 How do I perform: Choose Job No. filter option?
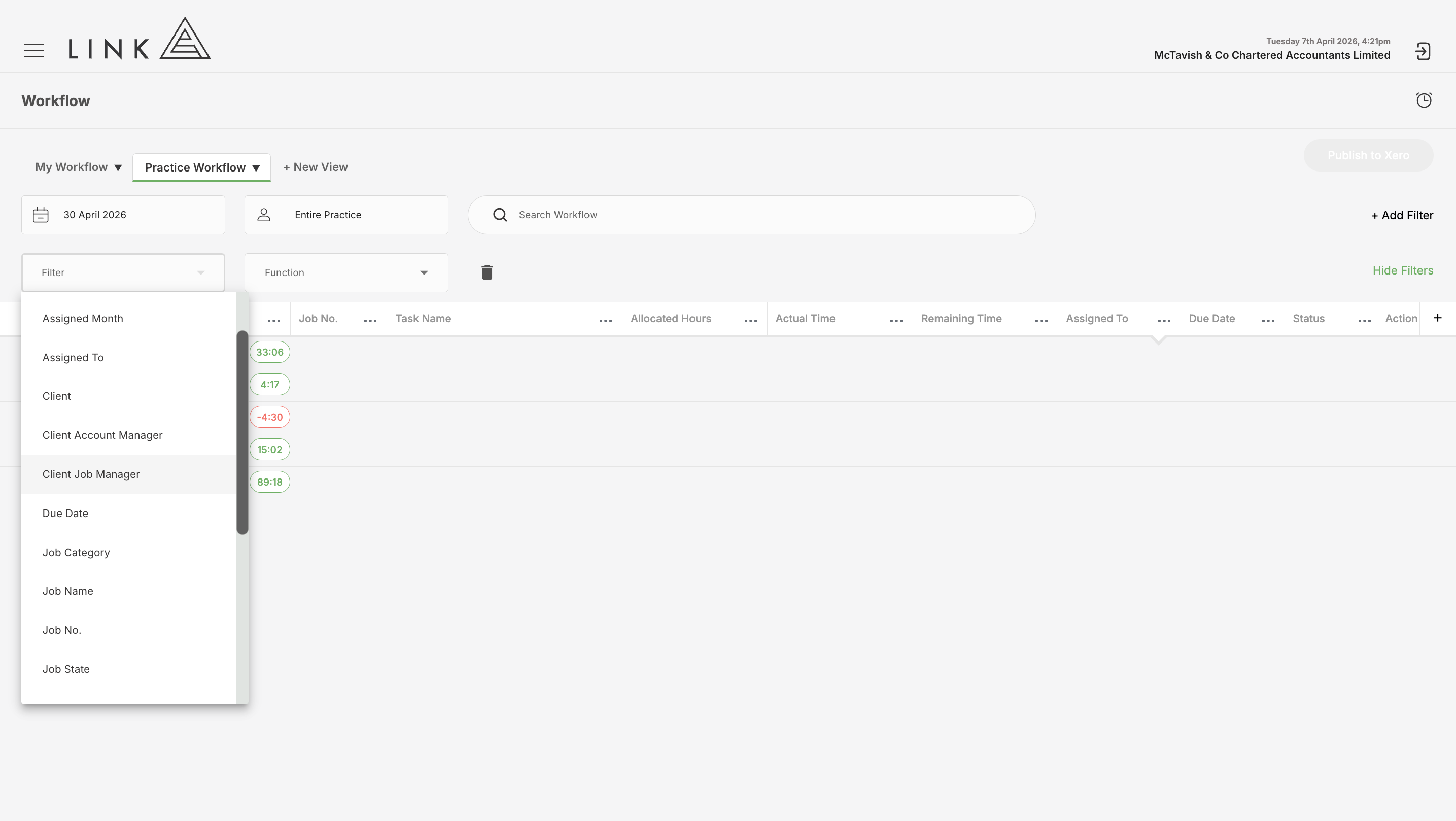[129, 630]
